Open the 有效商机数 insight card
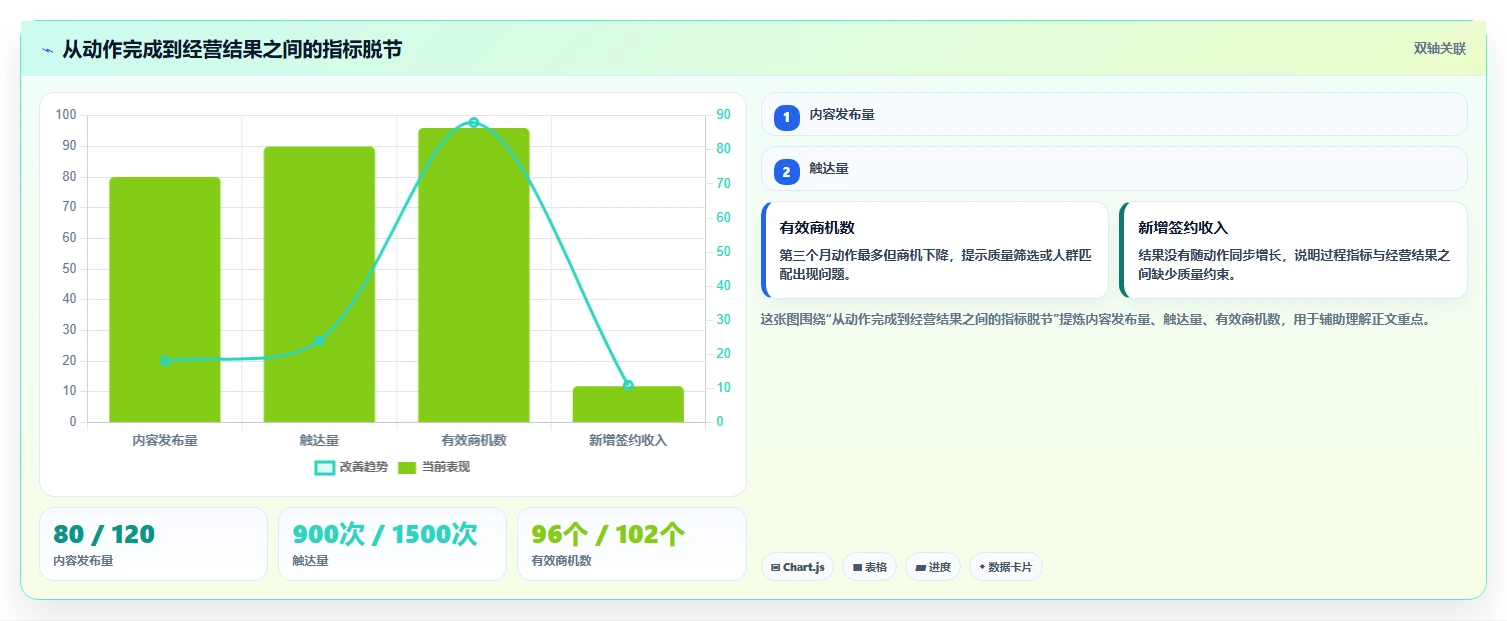The image size is (1507, 621). (935, 250)
